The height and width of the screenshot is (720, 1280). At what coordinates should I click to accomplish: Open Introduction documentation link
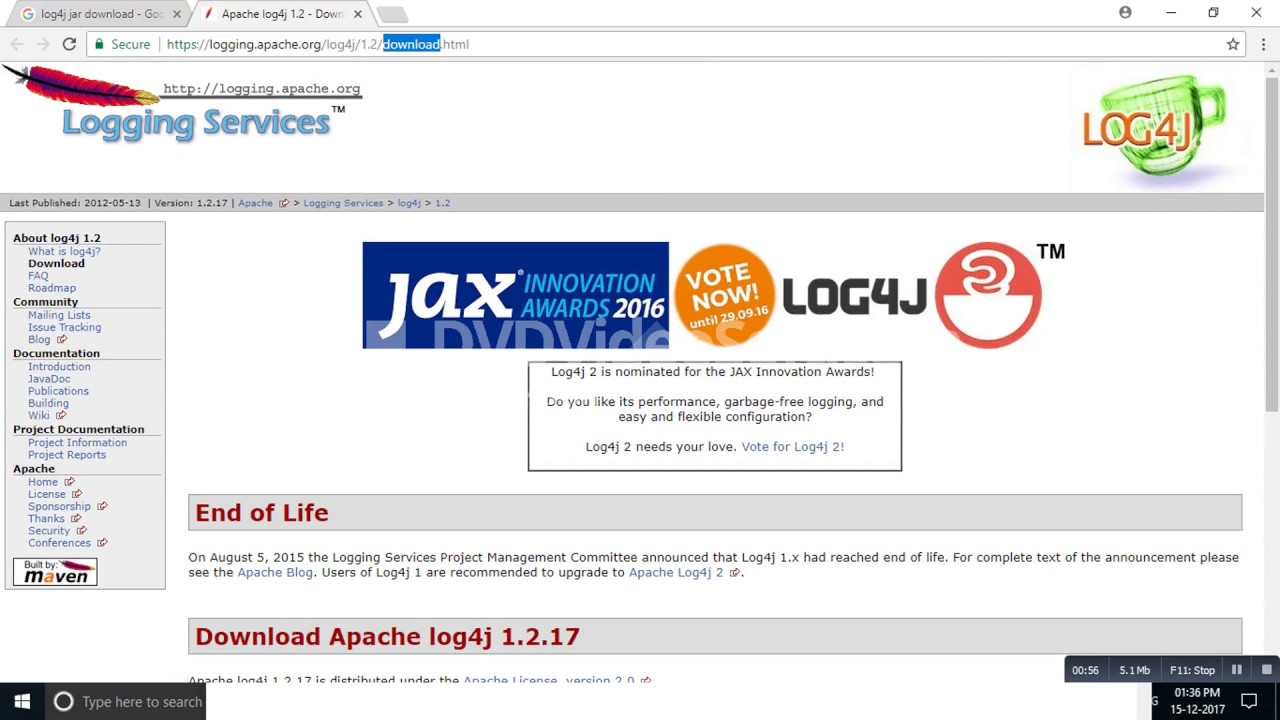click(59, 366)
